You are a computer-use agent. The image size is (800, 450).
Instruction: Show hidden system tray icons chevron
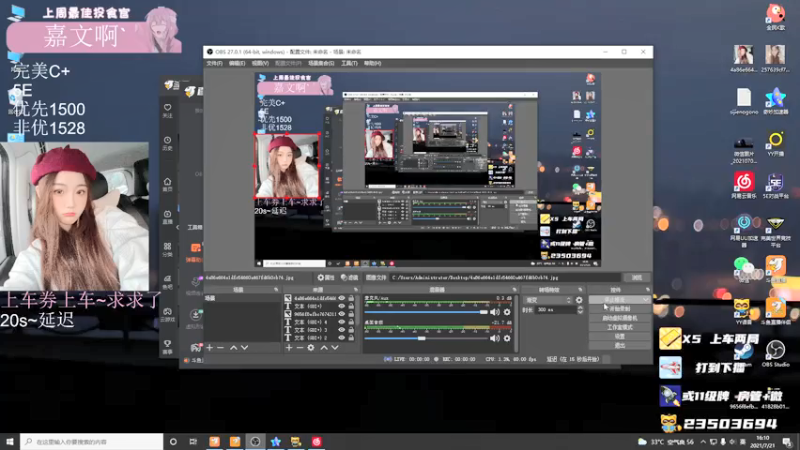tap(703, 441)
